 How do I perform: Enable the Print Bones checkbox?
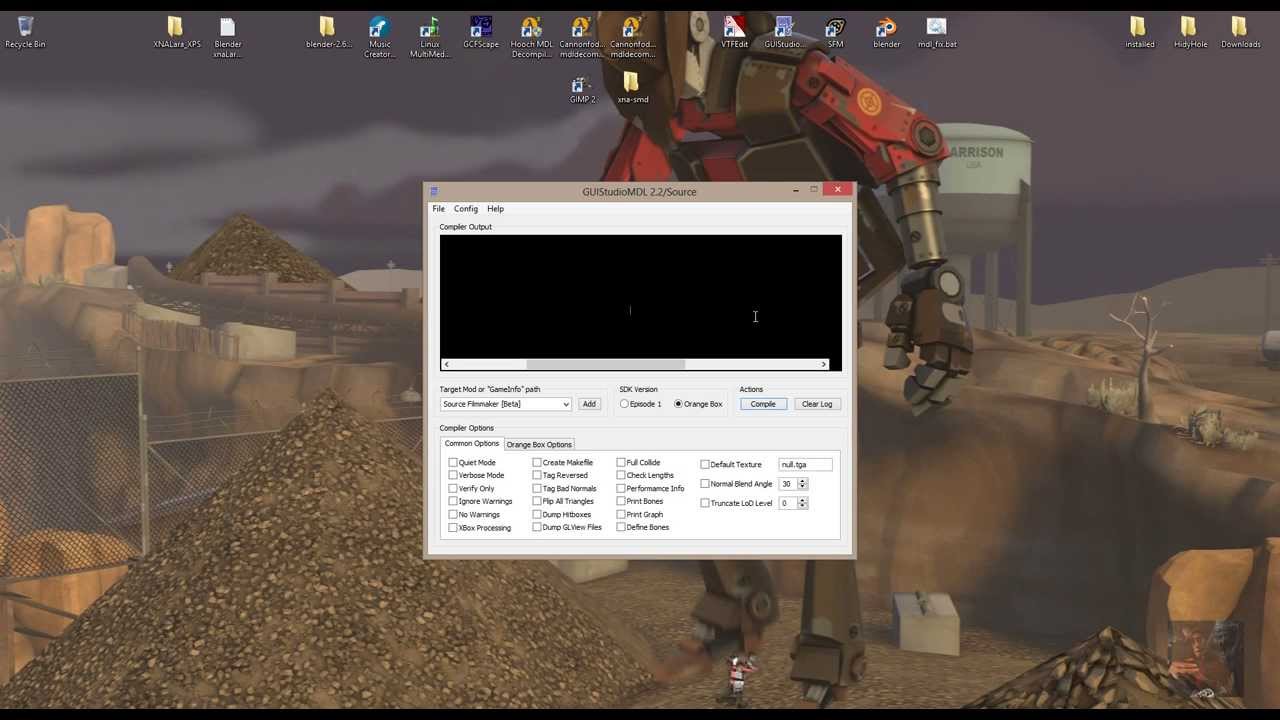click(621, 502)
